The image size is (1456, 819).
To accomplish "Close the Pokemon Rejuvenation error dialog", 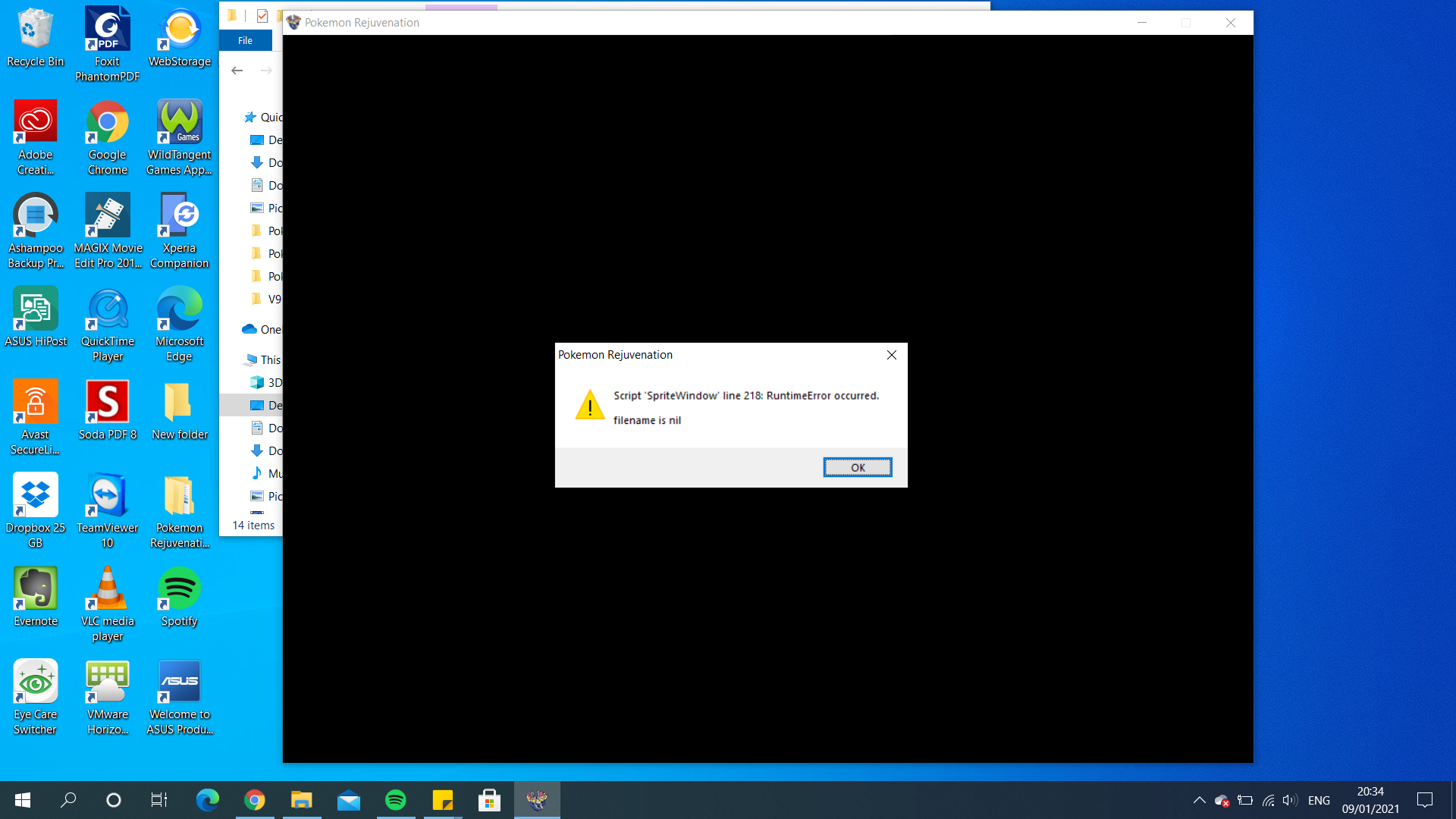I will (x=892, y=355).
